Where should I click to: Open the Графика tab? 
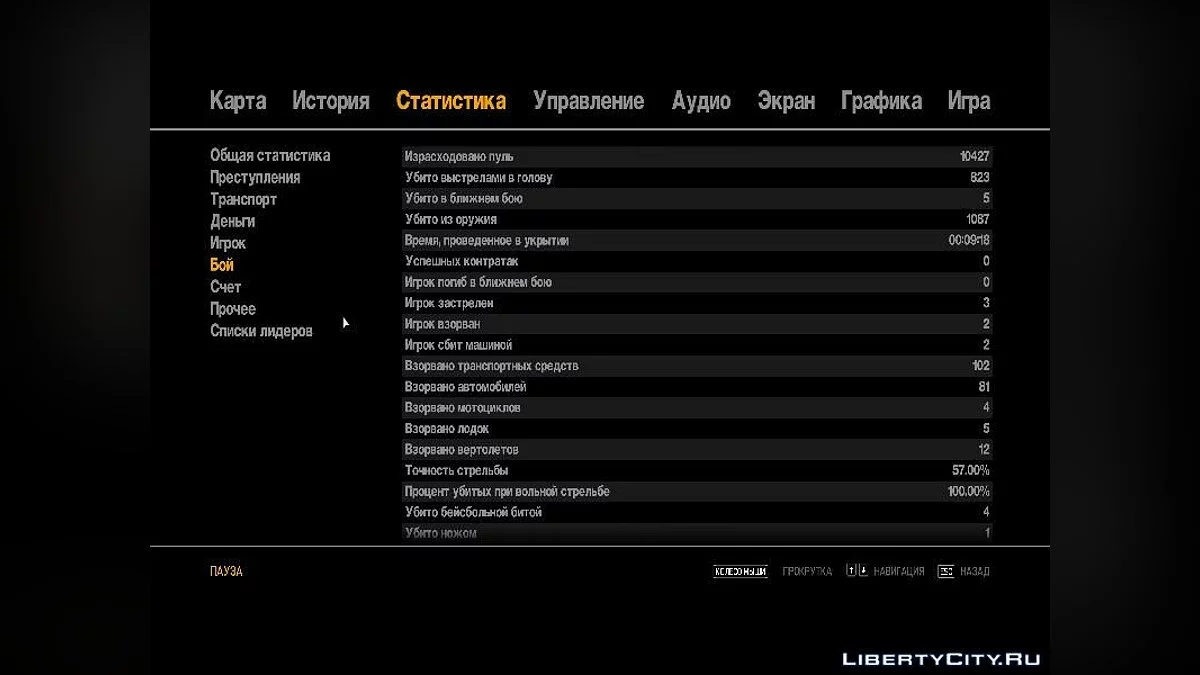881,100
